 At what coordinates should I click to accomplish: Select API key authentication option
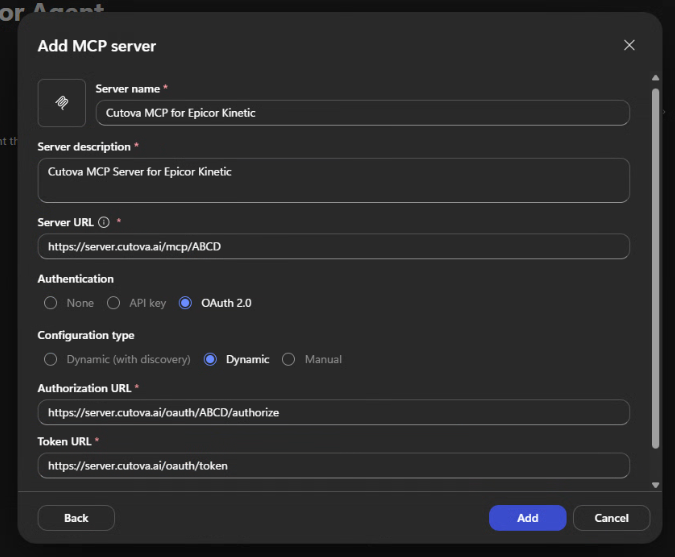pos(114,303)
